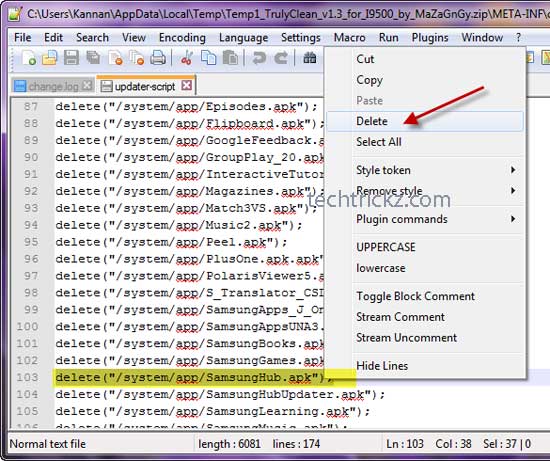
Task: Open the Search menu
Action: [92, 37]
